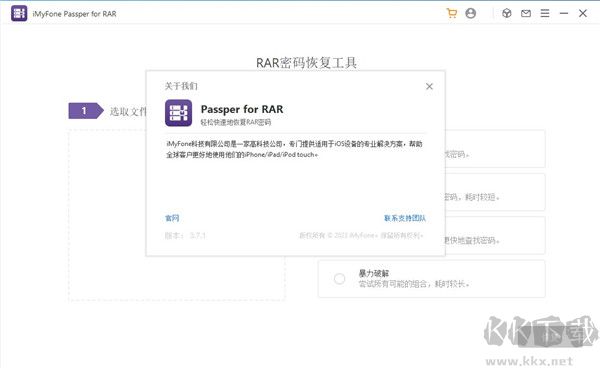Viewport: 600px width, 368px height.
Task: Click the 关于我们 dialog title
Action: pyautogui.click(x=181, y=86)
